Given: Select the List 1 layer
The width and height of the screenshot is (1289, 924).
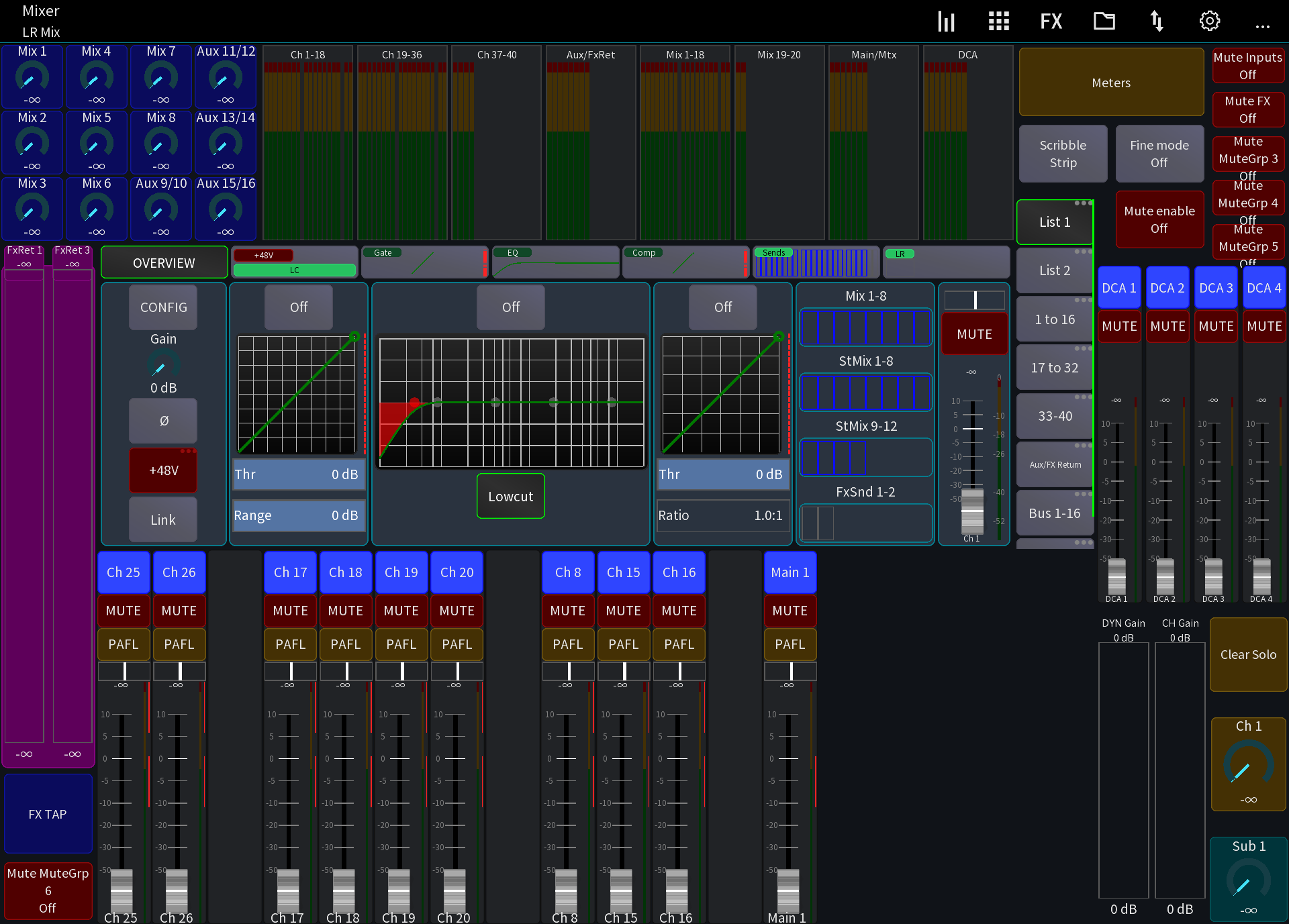Looking at the screenshot, I should tap(1055, 222).
